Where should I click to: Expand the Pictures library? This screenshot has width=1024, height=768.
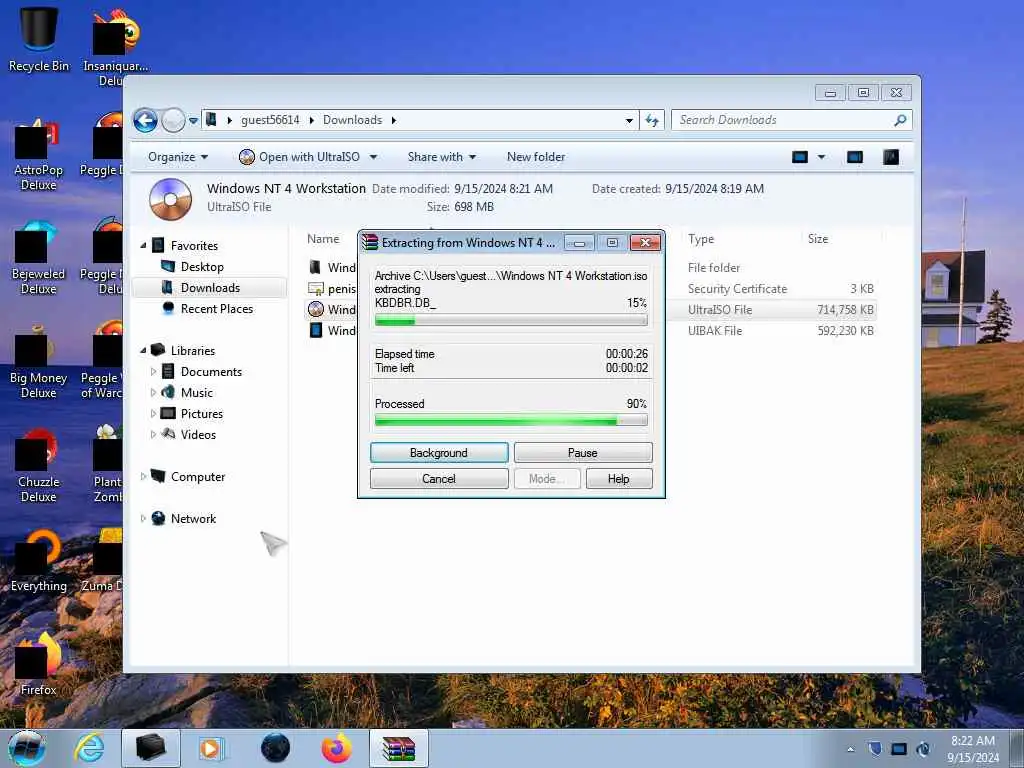click(x=153, y=413)
